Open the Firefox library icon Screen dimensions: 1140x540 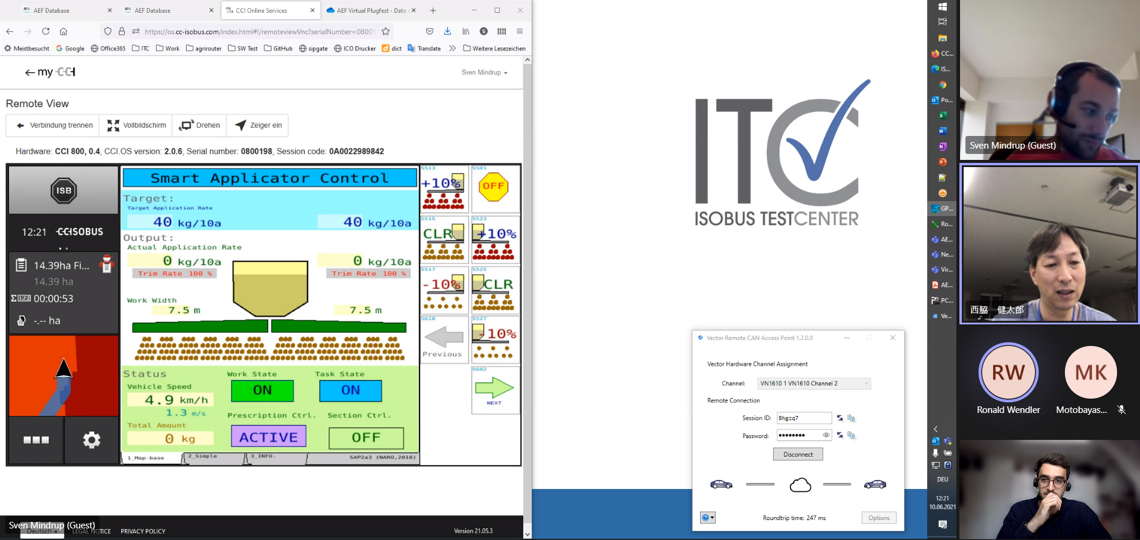point(465,31)
